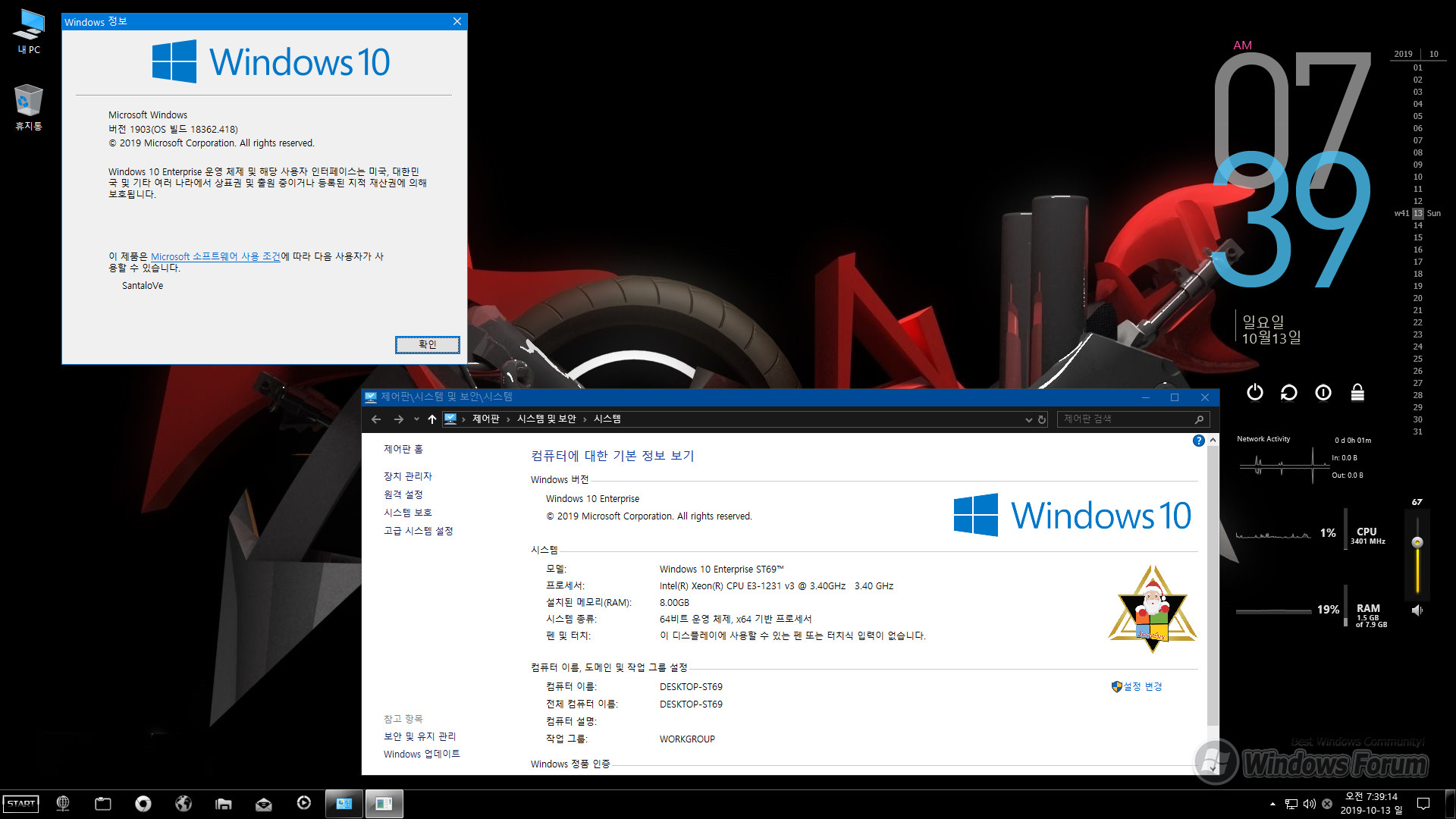Select 제어판 breadcrumb in address bar
Screen dimensions: 1456x819
tap(486, 419)
